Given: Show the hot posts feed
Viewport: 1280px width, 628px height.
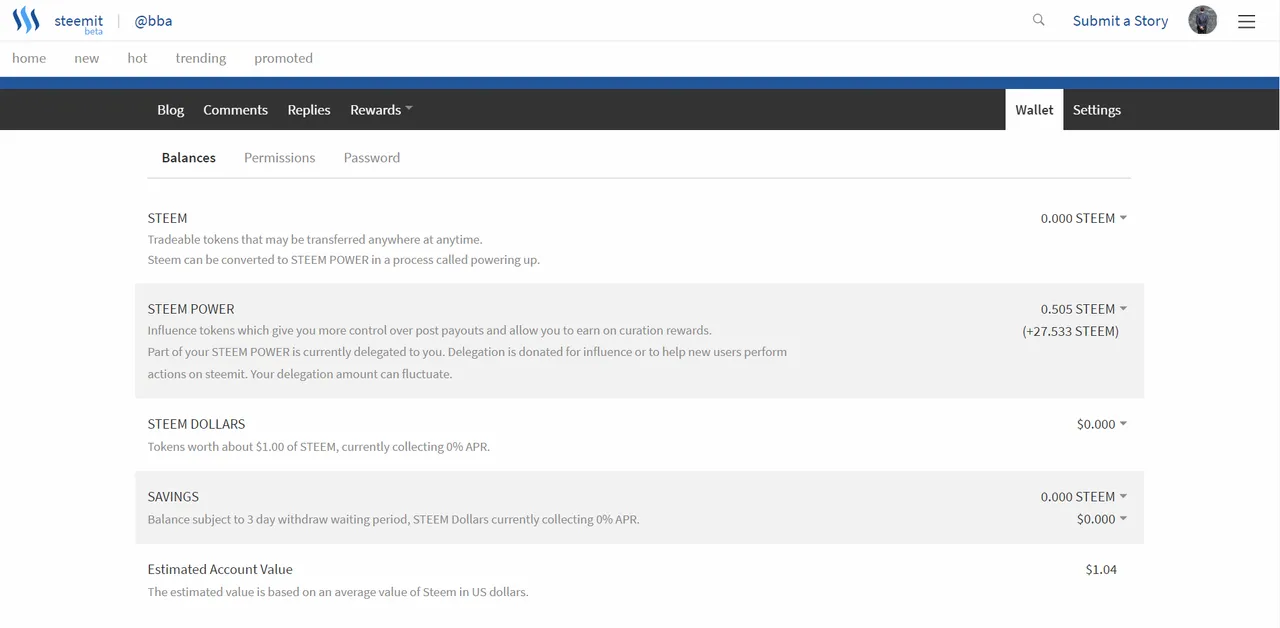Looking at the screenshot, I should (137, 58).
